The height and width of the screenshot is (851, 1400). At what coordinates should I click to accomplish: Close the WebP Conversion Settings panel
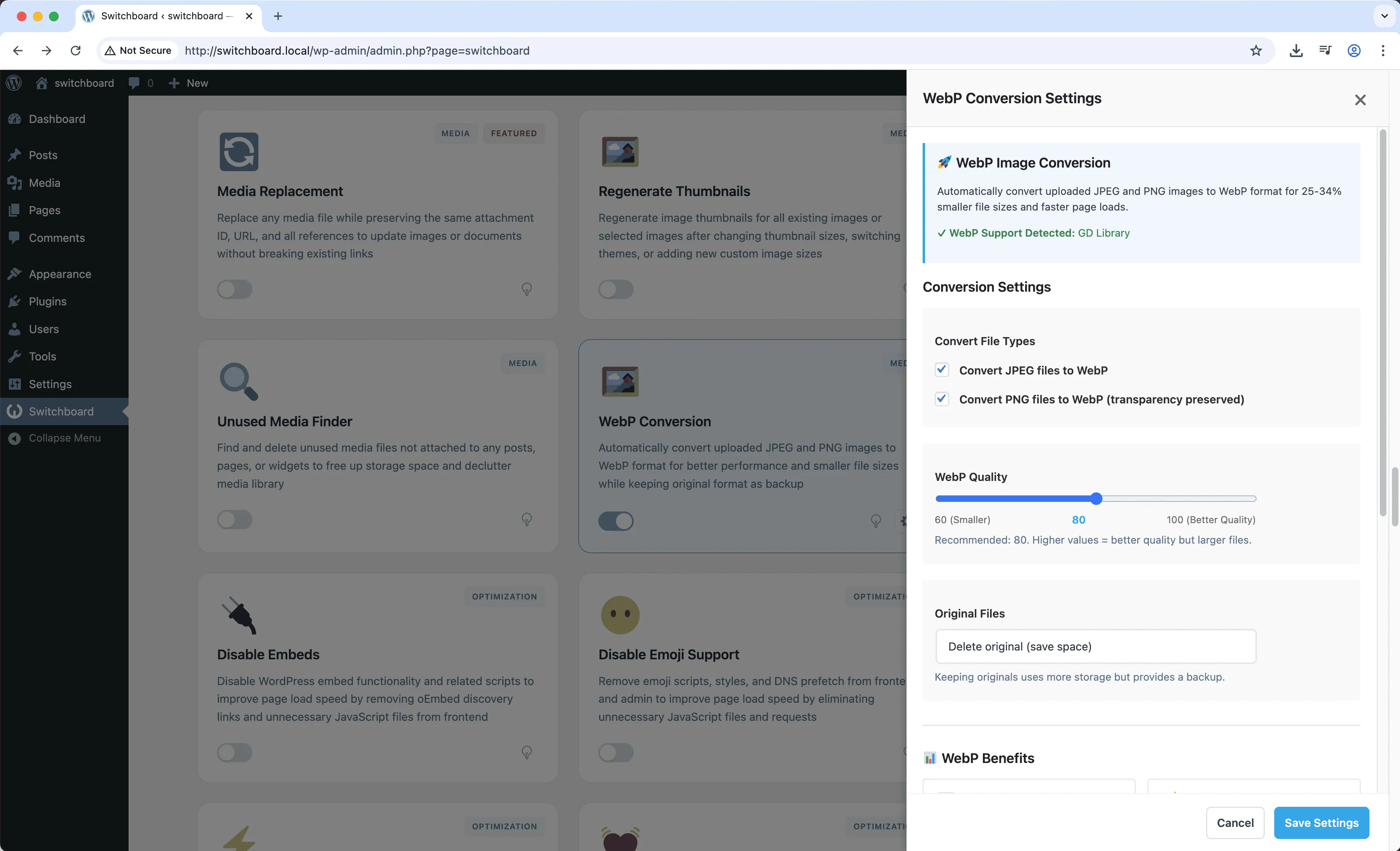[1360, 100]
